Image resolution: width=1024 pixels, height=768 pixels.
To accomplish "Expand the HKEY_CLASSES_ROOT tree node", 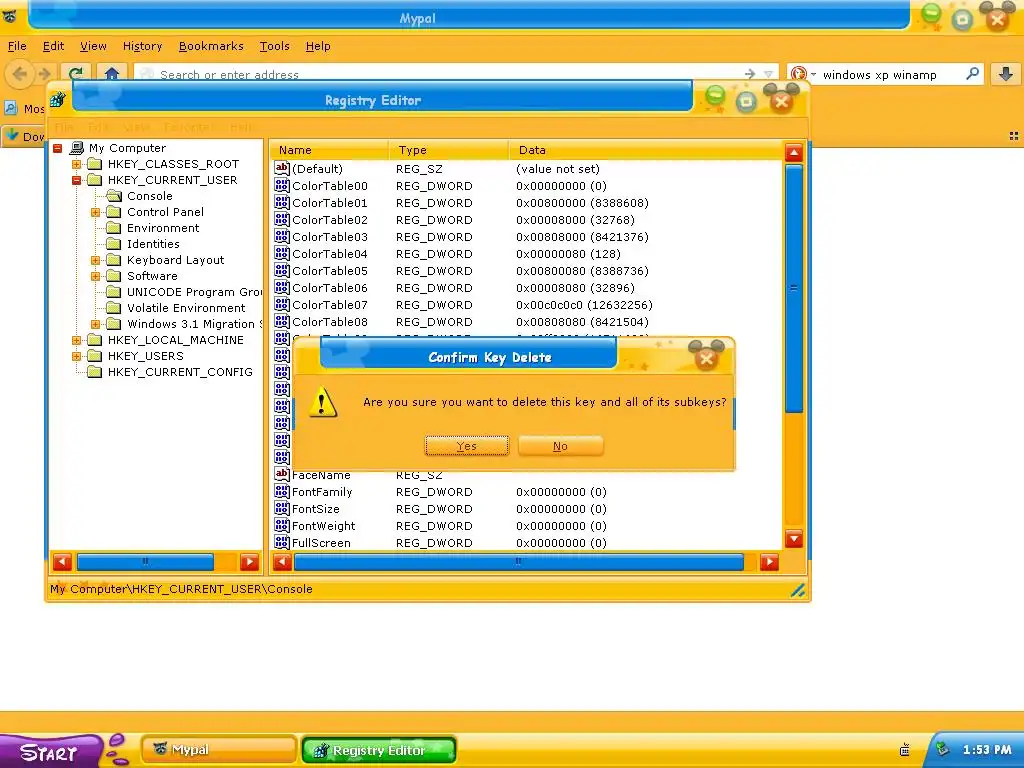I will tap(76, 164).
